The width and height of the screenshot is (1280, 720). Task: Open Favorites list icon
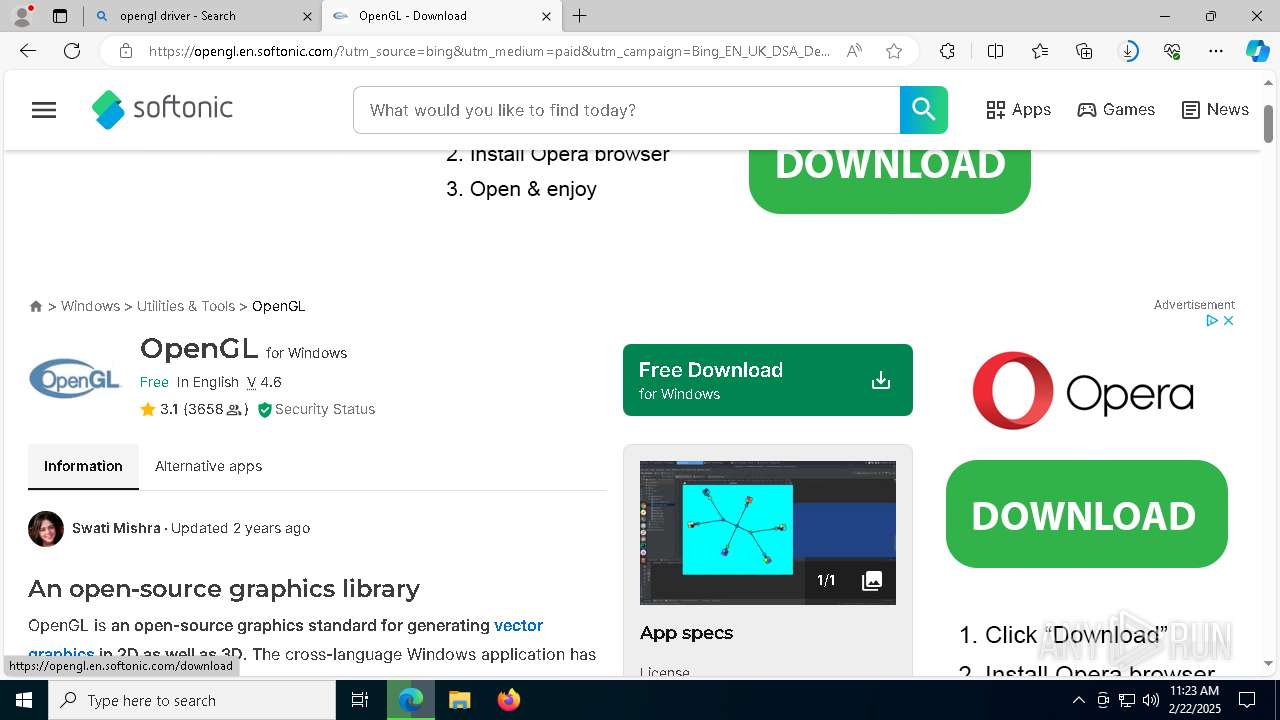click(x=1040, y=51)
